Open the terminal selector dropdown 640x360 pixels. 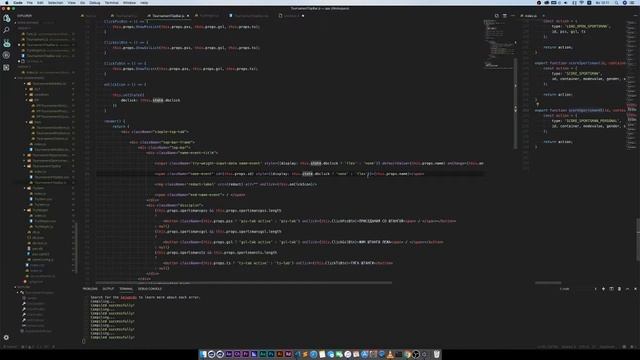578,289
